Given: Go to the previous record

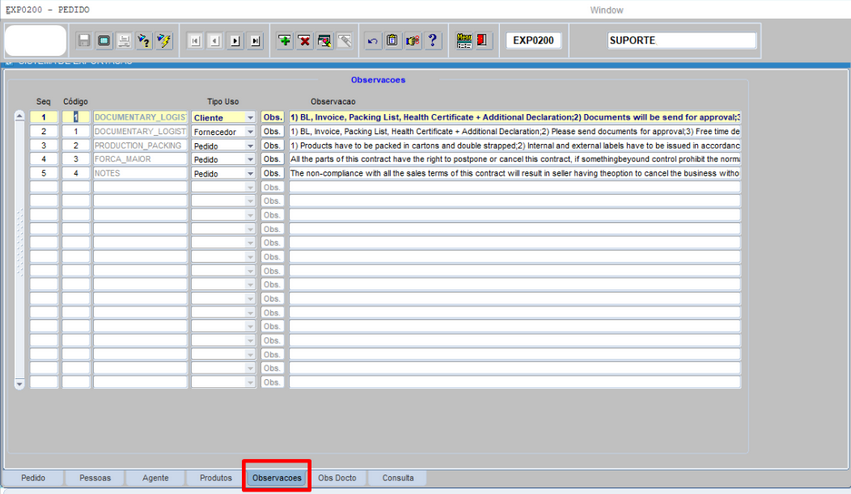Looking at the screenshot, I should point(215,41).
